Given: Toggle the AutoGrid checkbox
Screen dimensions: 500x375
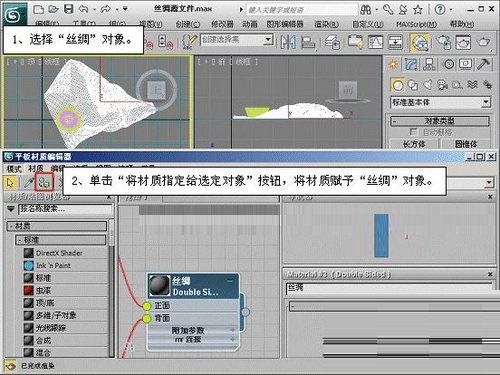Looking at the screenshot, I should (413, 132).
